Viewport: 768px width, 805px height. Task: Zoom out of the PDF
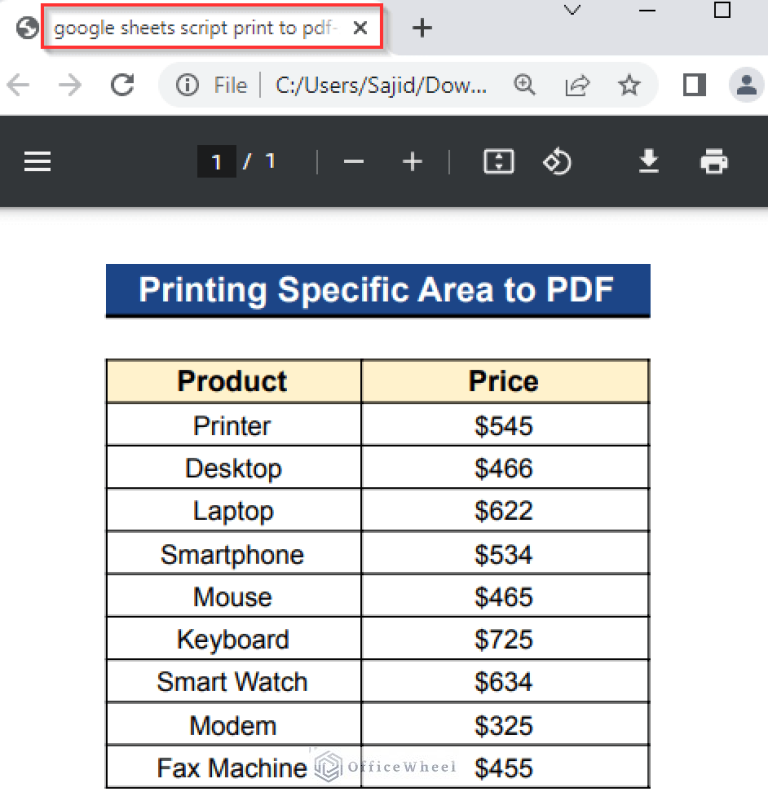coord(353,161)
